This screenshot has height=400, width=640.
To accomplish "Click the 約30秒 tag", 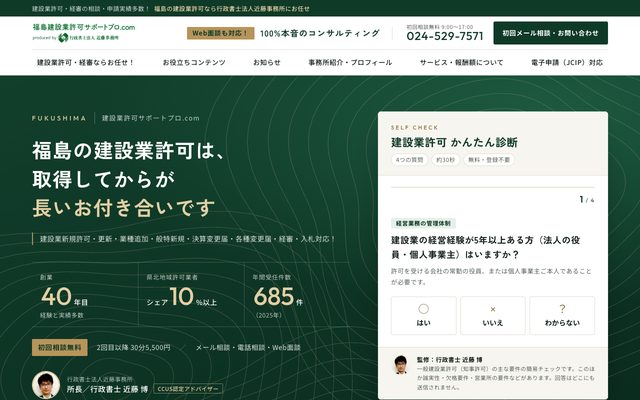I will [445, 160].
